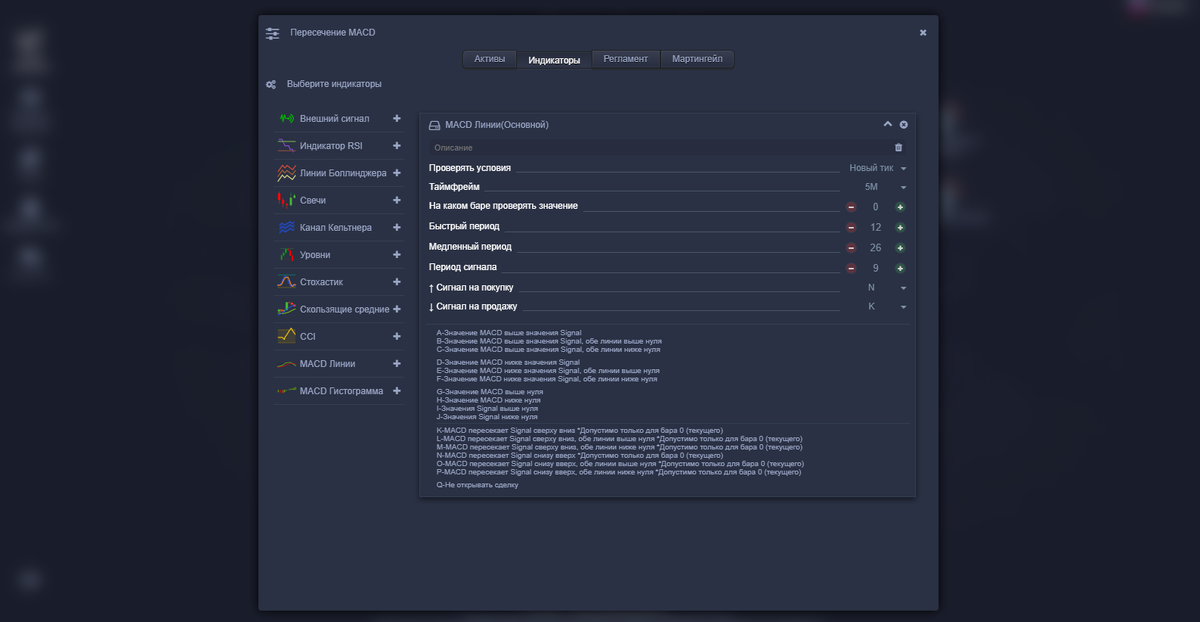Add Линии Боллинджера using its plus icon
Image resolution: width=1200 pixels, height=622 pixels.
[397, 173]
